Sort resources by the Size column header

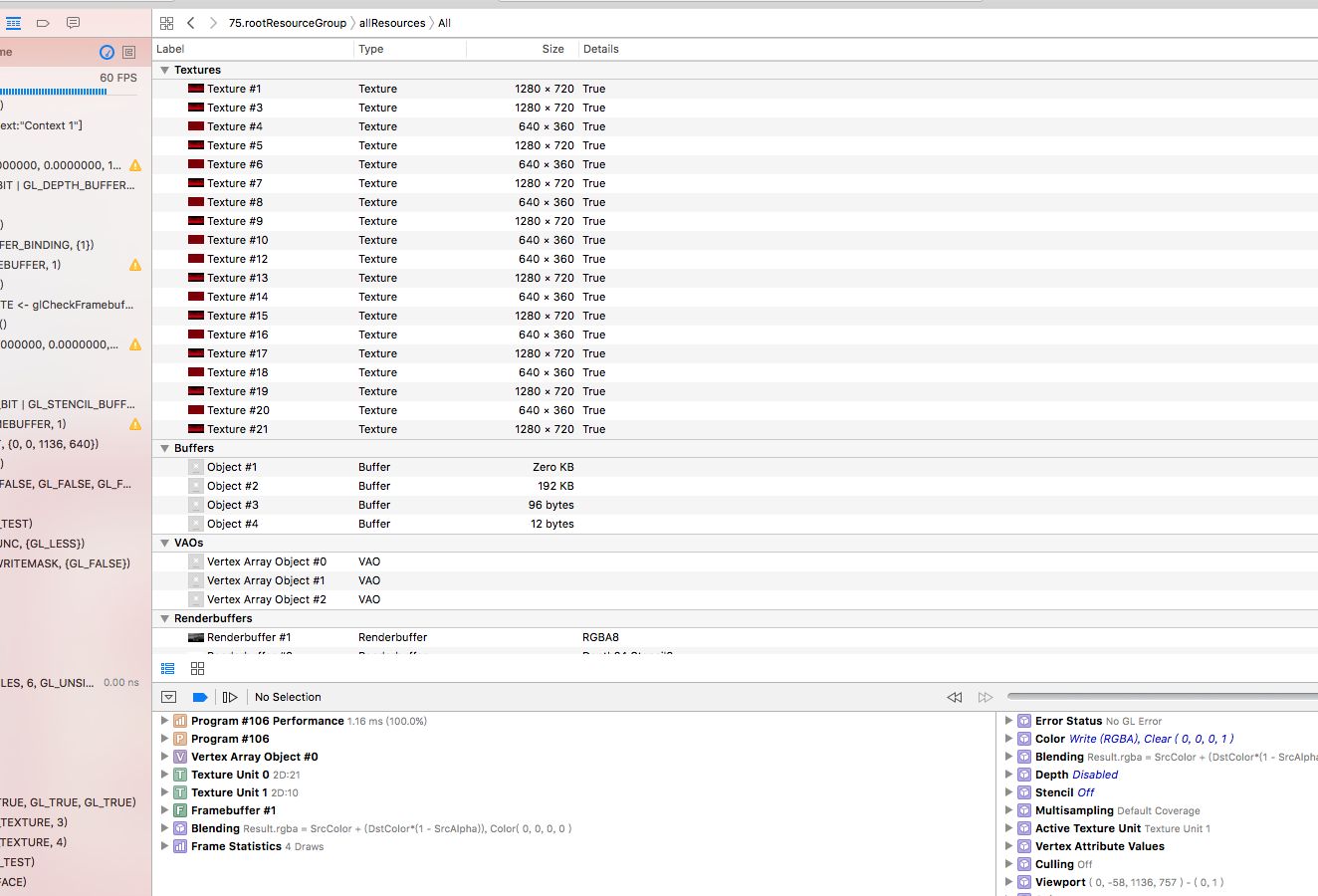pyautogui.click(x=552, y=49)
